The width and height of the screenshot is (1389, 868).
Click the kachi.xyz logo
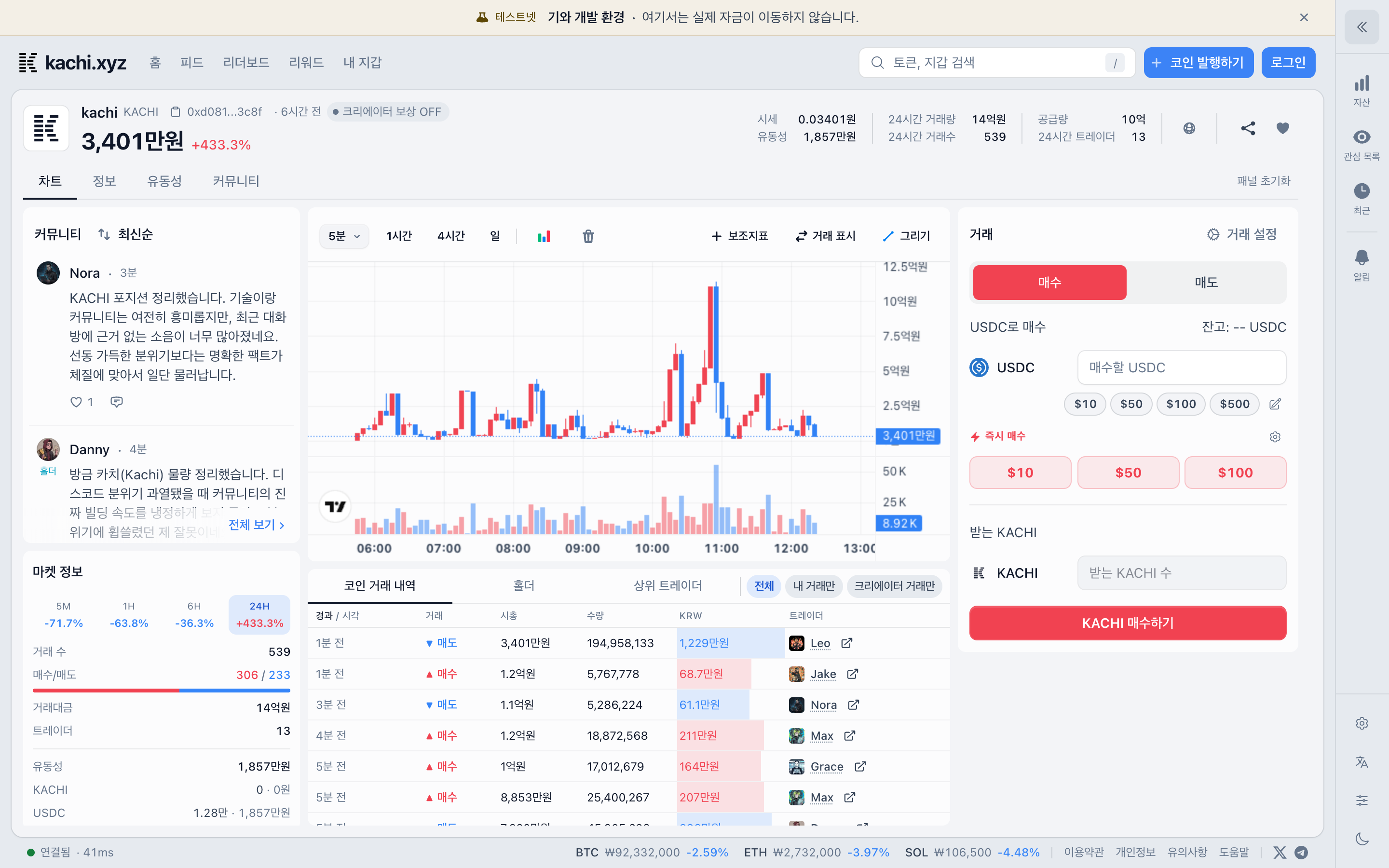pos(72,63)
